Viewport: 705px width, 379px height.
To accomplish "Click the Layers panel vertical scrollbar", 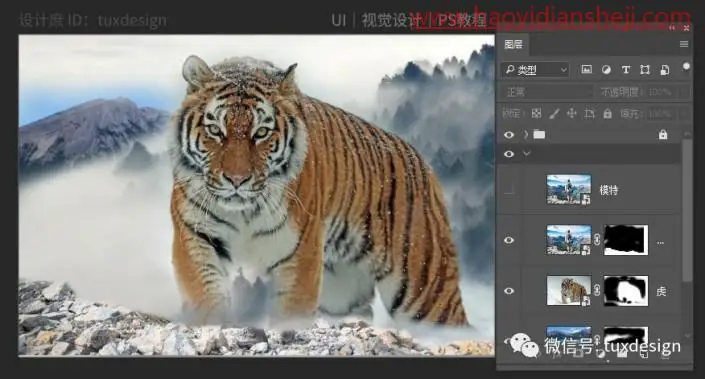I will [x=687, y=210].
